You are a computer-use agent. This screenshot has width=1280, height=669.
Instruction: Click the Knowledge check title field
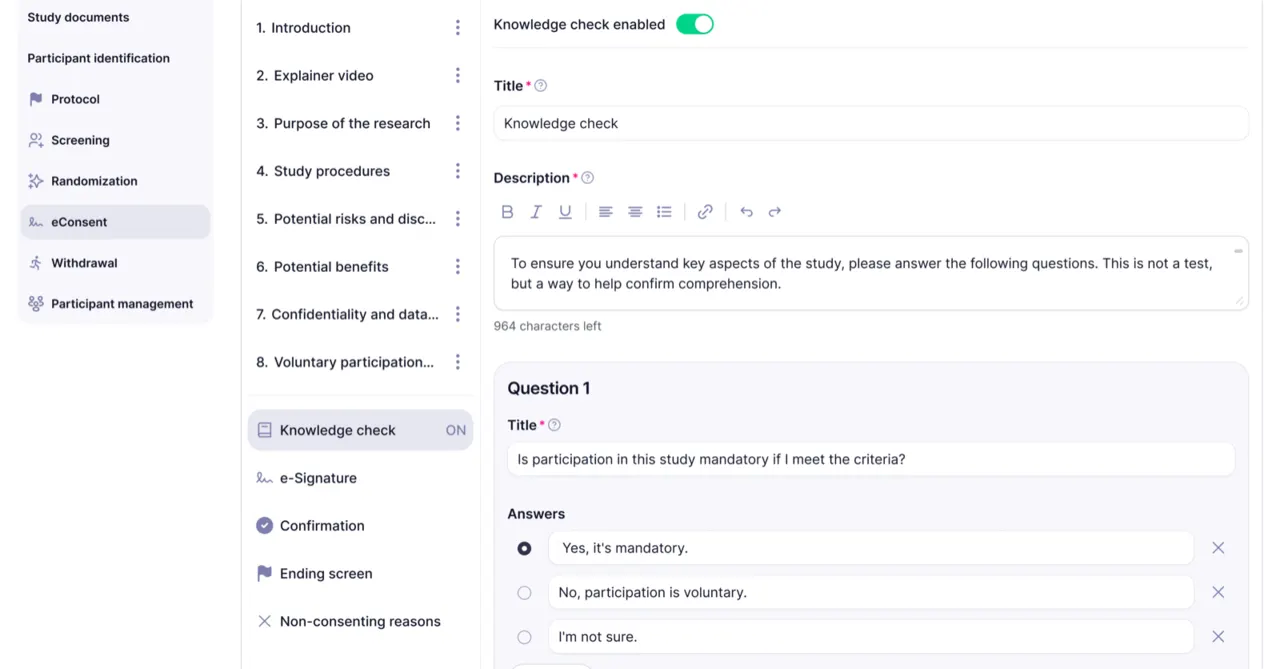(x=871, y=123)
